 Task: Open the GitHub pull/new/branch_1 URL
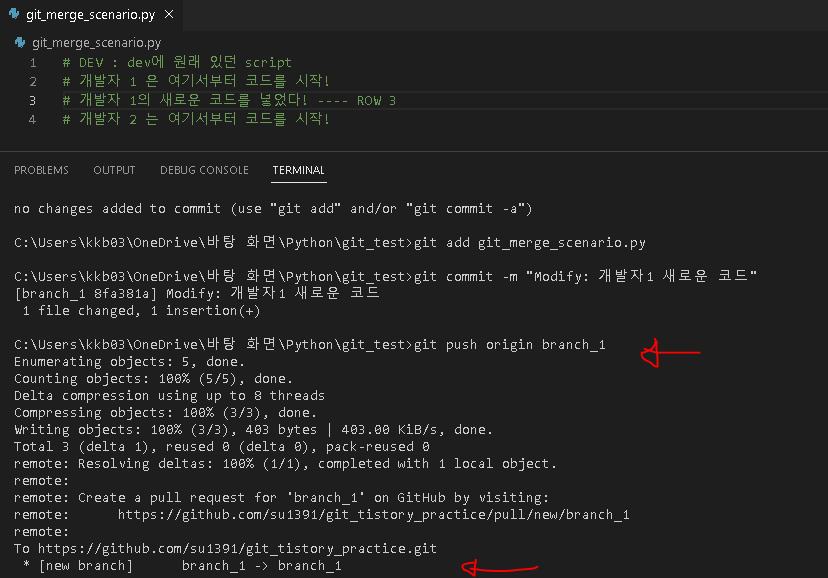pyautogui.click(x=373, y=515)
